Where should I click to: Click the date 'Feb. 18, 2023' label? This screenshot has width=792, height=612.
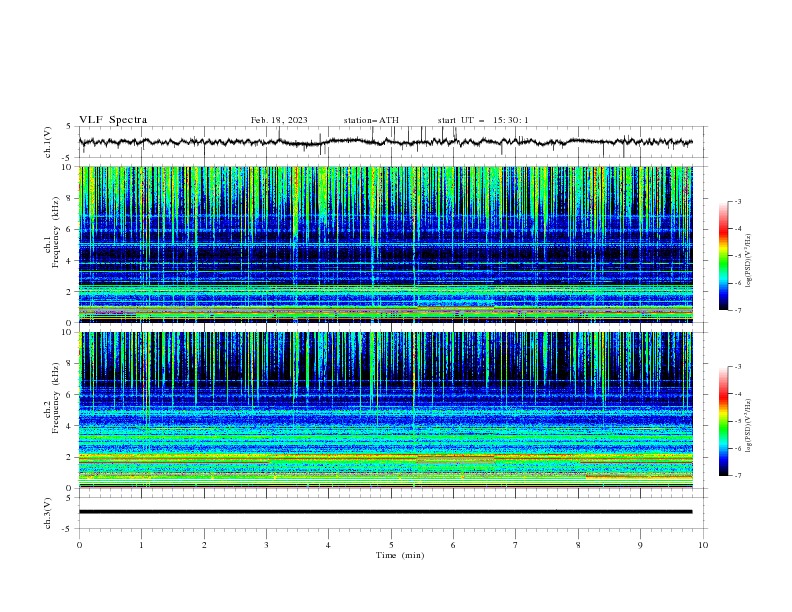279,120
